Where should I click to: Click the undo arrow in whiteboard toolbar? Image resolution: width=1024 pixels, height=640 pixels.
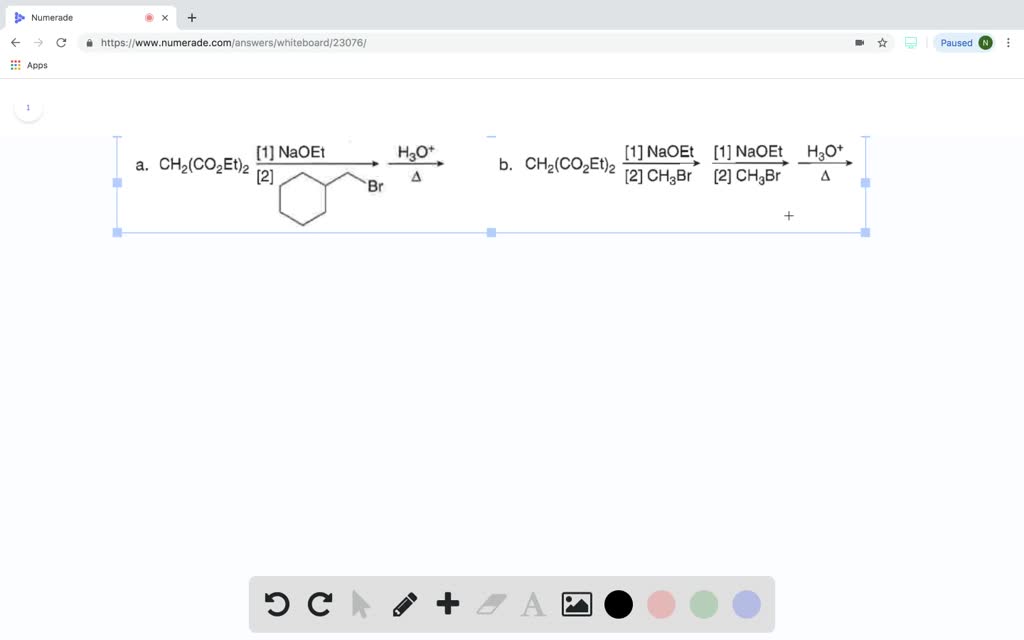pyautogui.click(x=277, y=604)
